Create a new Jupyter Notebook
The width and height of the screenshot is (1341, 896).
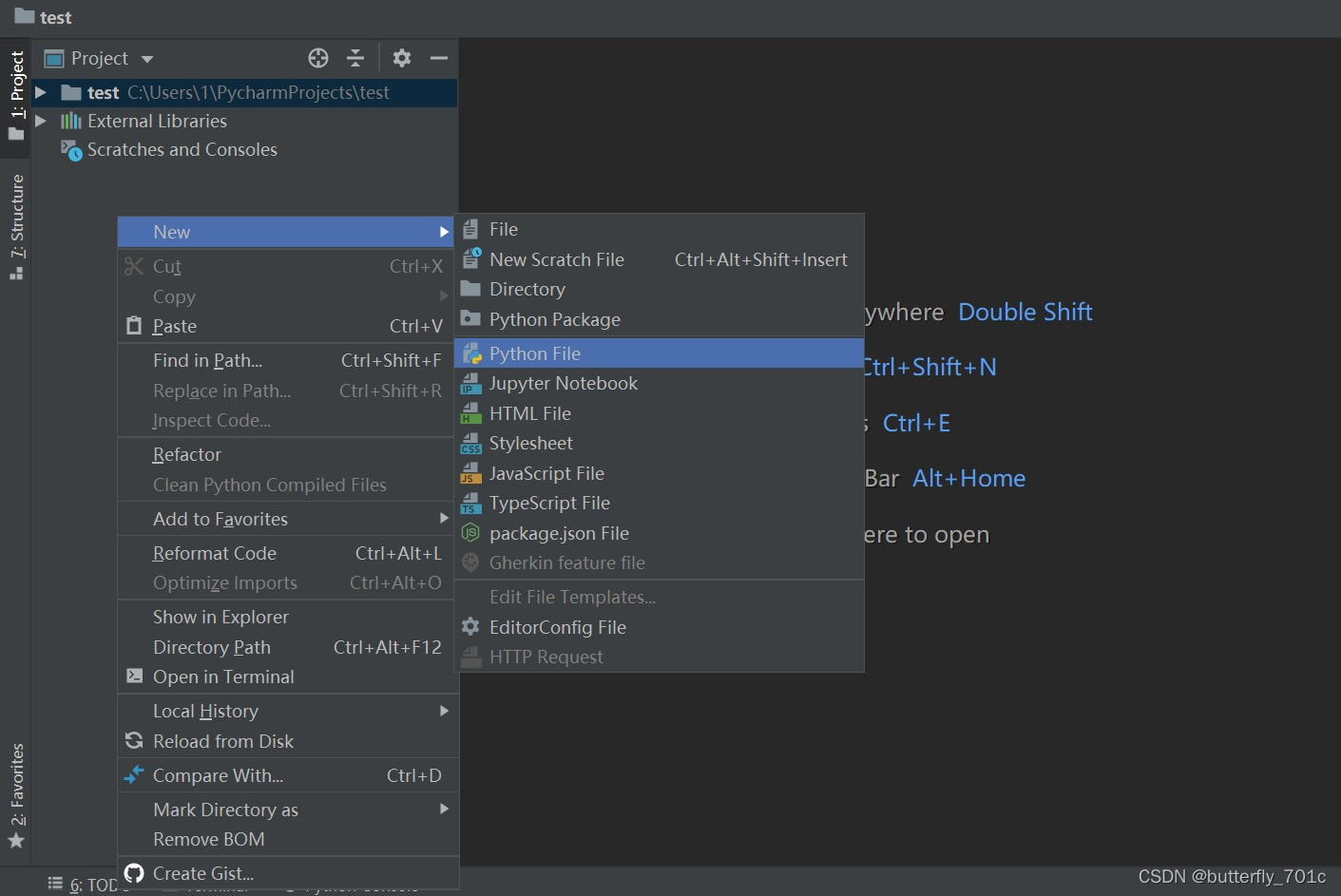click(x=659, y=383)
